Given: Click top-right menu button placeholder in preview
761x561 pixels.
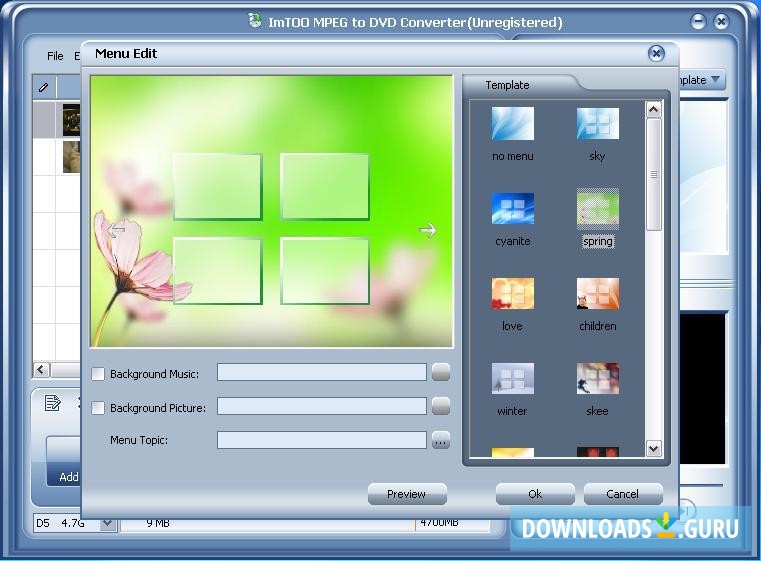Looking at the screenshot, I should point(325,187).
